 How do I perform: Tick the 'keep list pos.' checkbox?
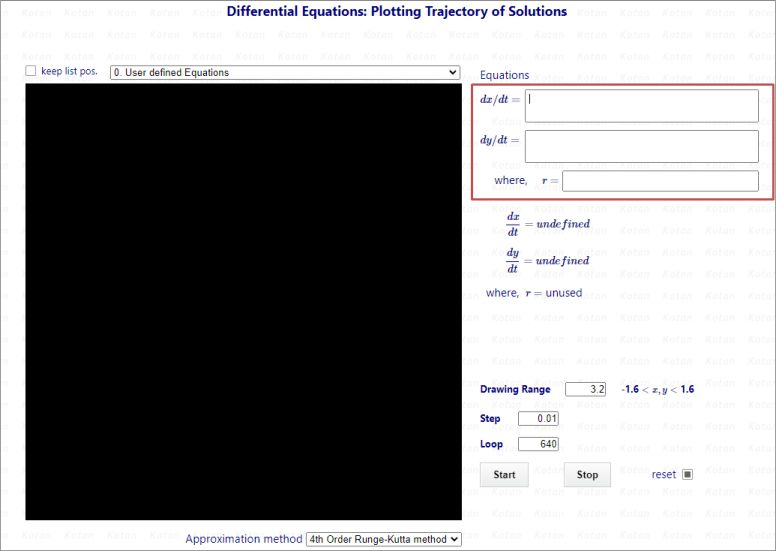pos(31,71)
